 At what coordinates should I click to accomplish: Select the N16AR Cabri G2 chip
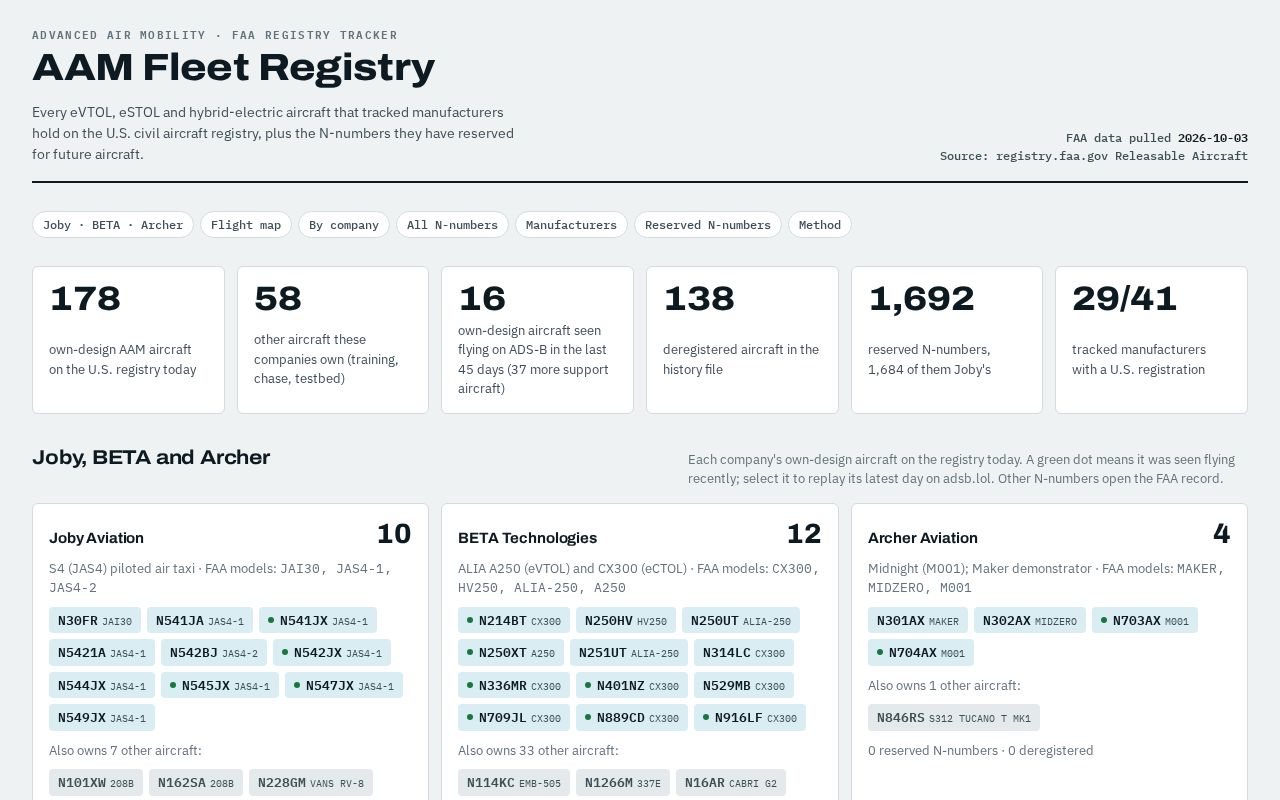[x=731, y=783]
